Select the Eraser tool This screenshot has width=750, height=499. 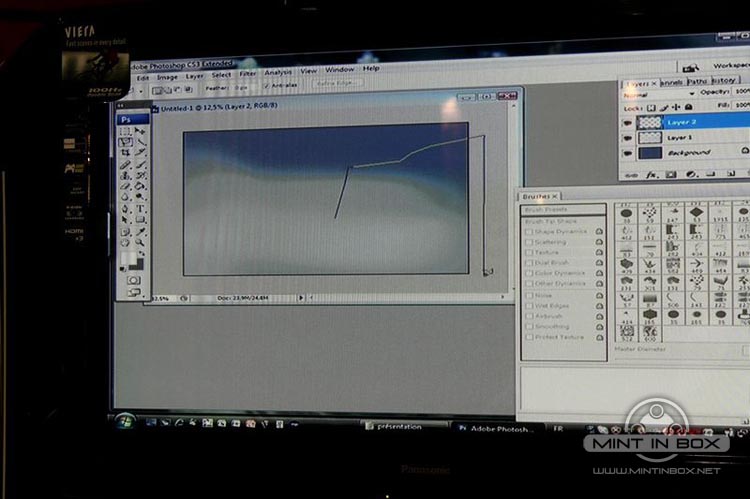pyautogui.click(x=125, y=186)
